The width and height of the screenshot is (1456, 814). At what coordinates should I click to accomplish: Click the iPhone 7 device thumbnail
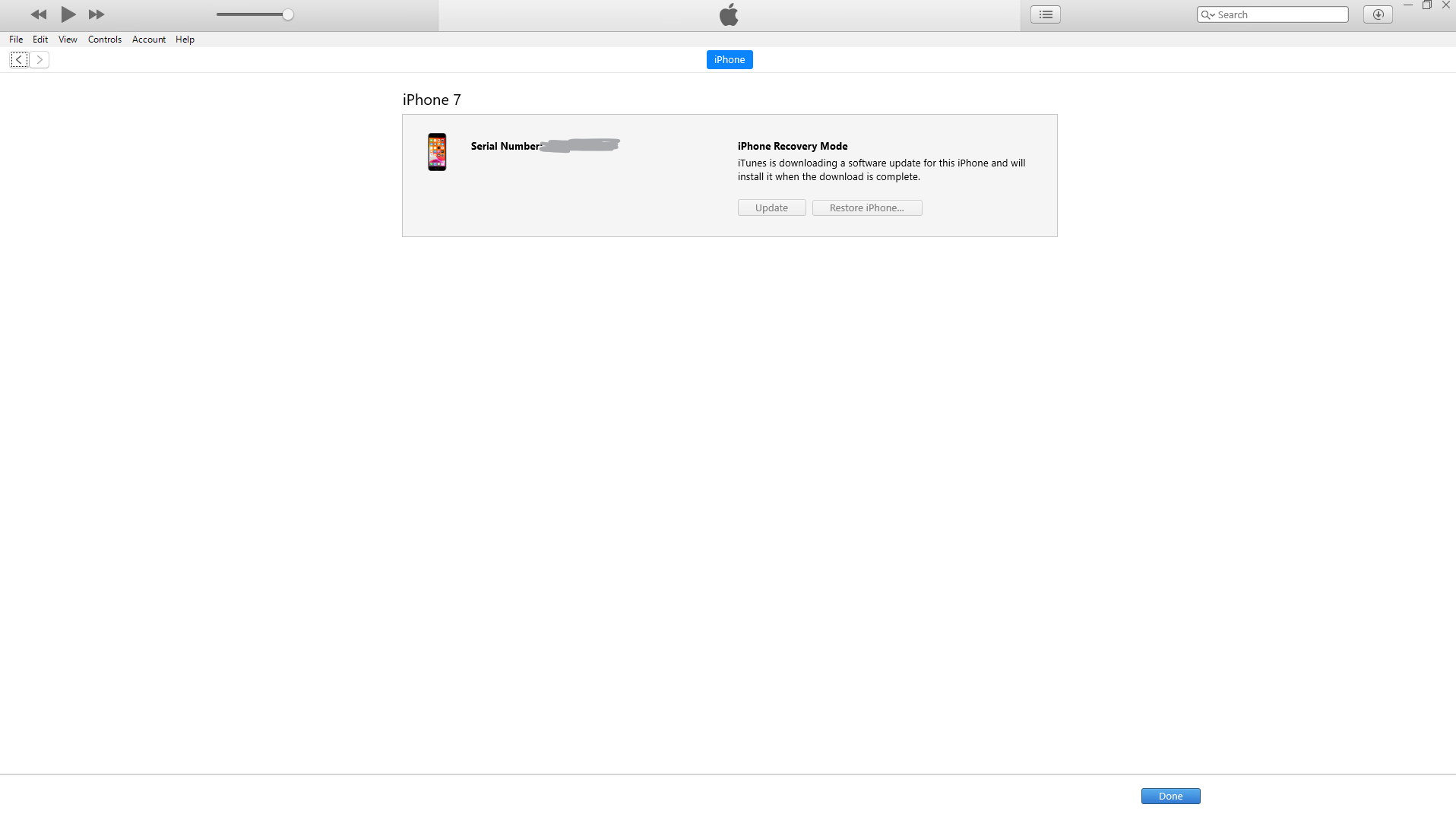(x=437, y=152)
